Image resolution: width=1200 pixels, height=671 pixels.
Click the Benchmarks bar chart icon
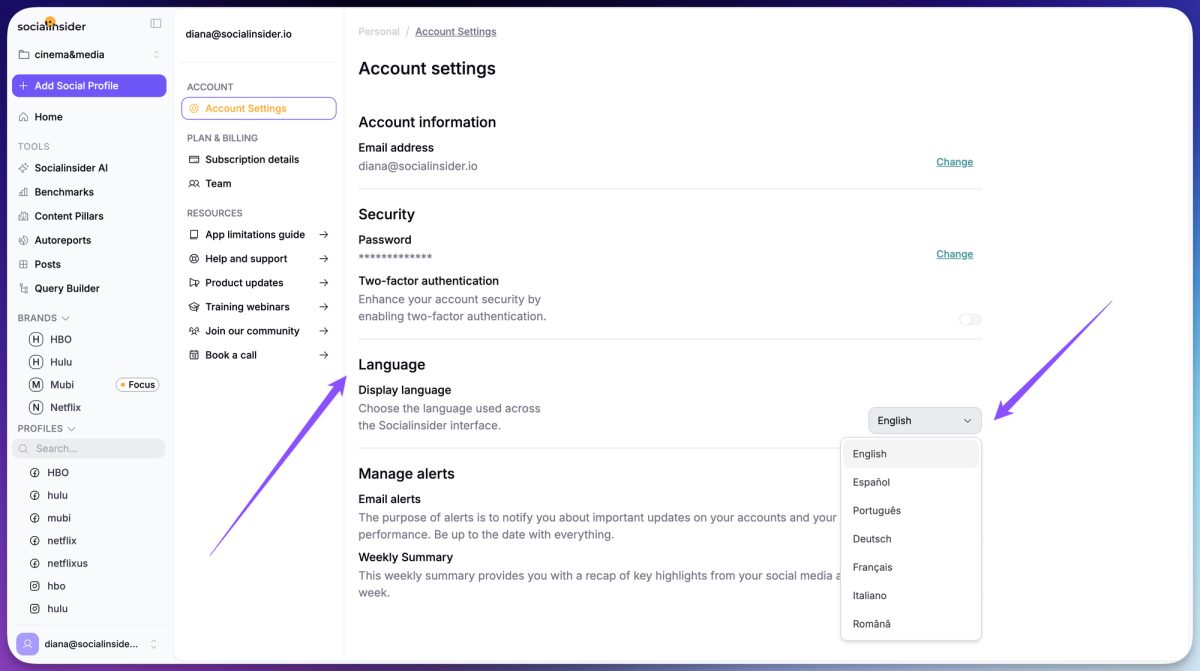24,192
